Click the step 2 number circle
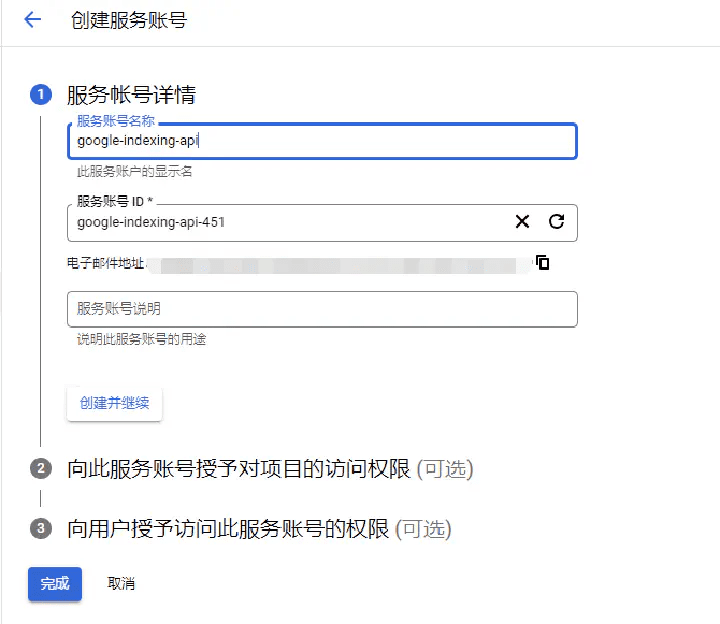 [41, 469]
